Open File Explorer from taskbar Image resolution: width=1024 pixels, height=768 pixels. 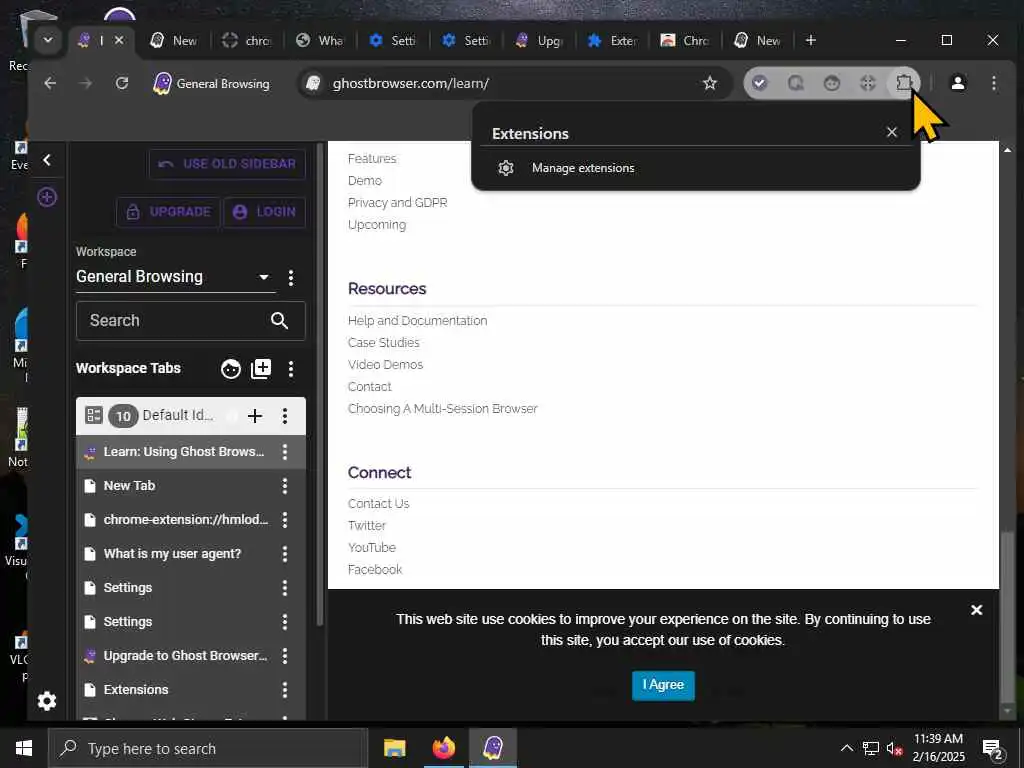coord(394,748)
